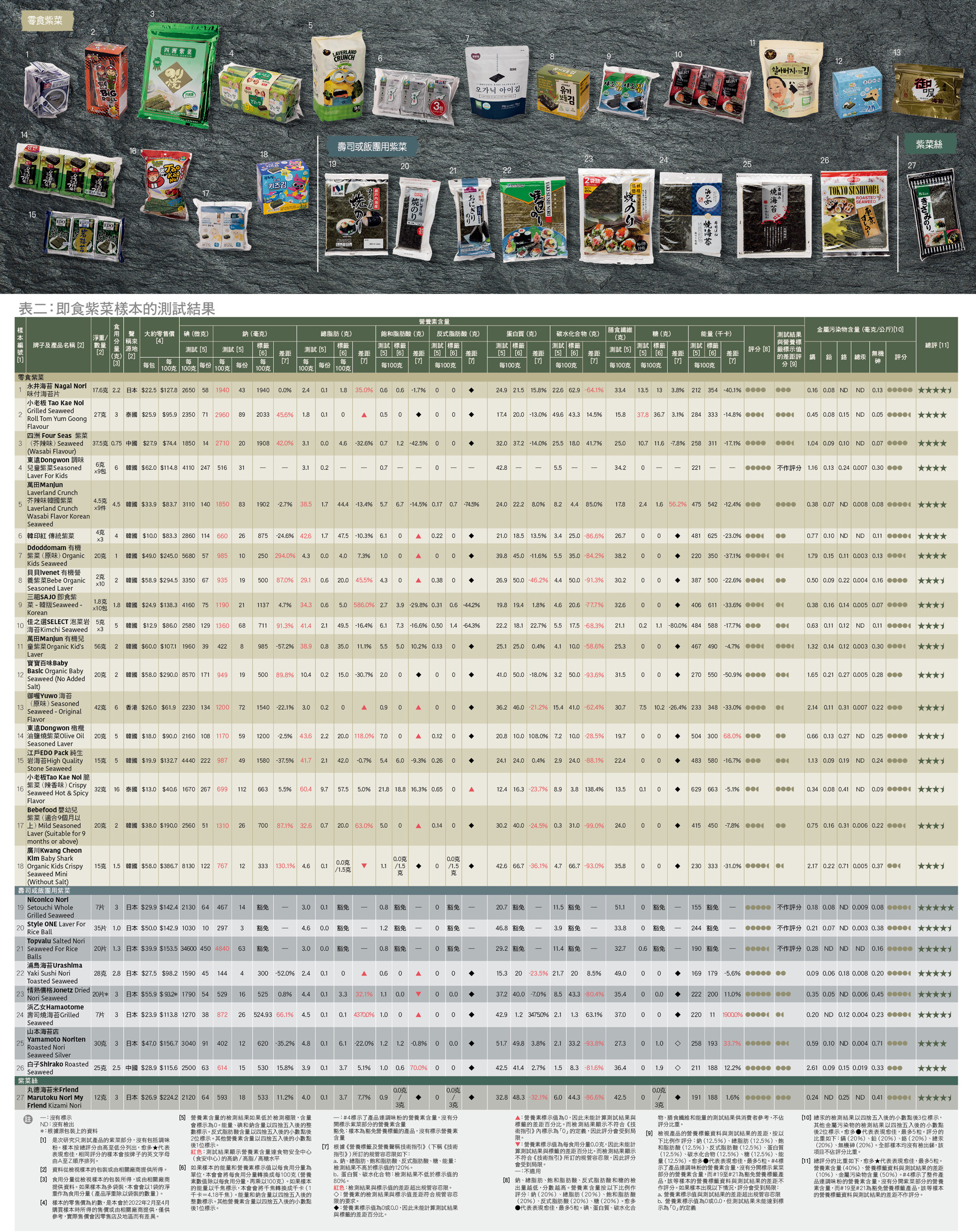This screenshot has width=976, height=1232.
Task: Click product name Marutoku Nori My Friend Kizami Nori
Action: point(55,1097)
